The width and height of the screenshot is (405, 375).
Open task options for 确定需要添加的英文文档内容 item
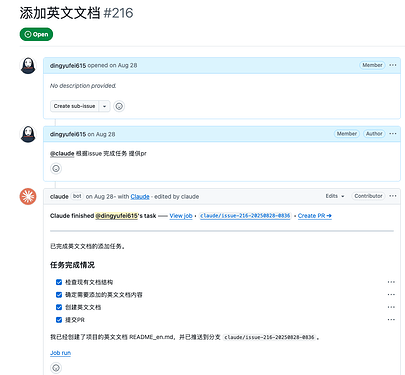tap(391, 295)
